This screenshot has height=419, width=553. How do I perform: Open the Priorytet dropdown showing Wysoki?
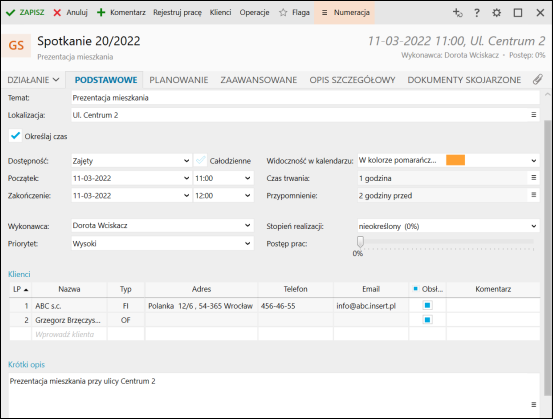(162, 243)
